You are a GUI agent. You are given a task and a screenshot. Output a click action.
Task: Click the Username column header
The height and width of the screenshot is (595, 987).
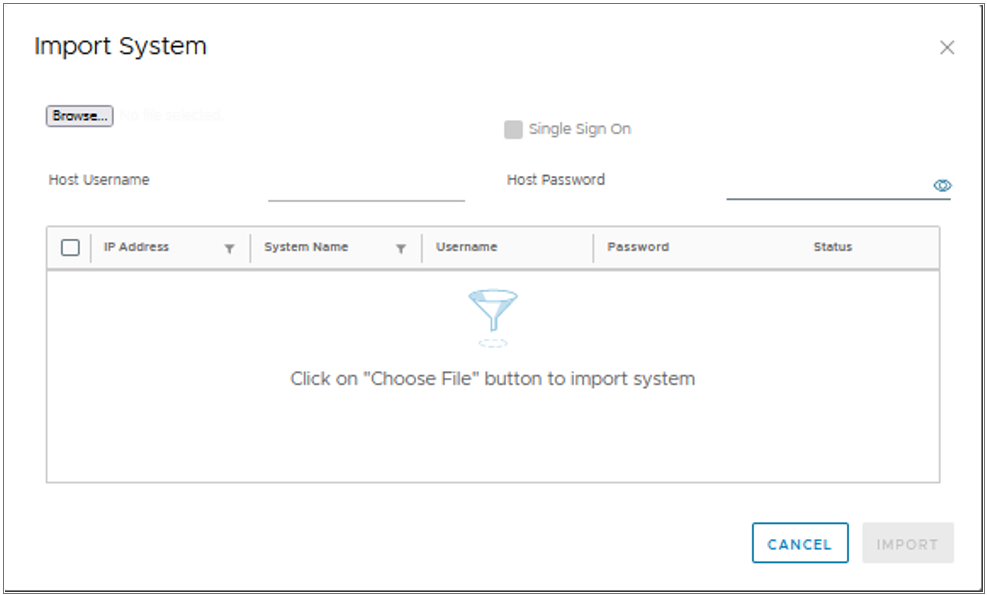point(466,247)
